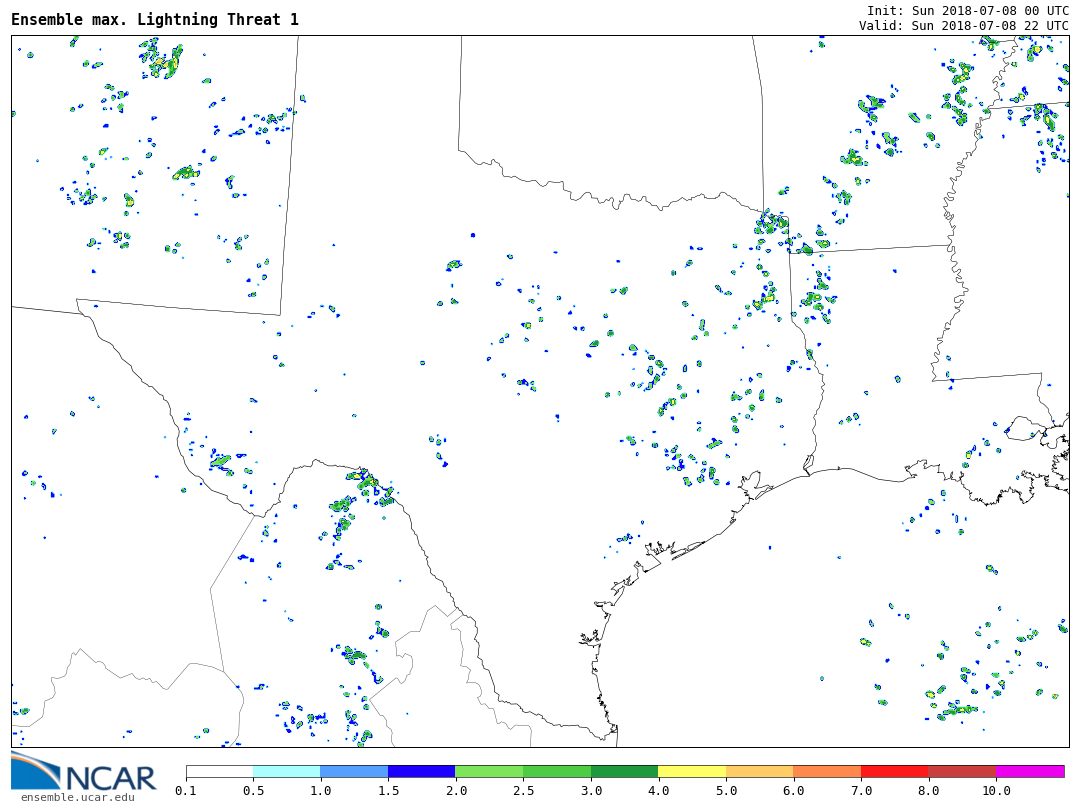
Task: Open the ensemble.ucar.edu link text
Action: 77,798
